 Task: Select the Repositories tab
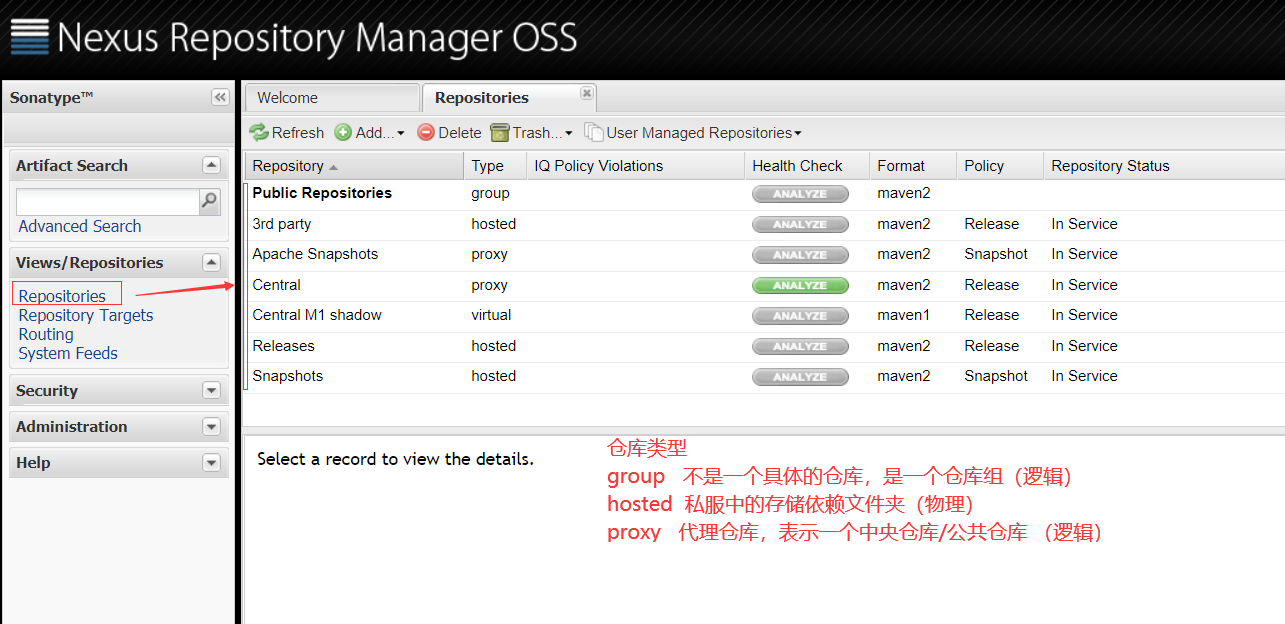coord(509,98)
